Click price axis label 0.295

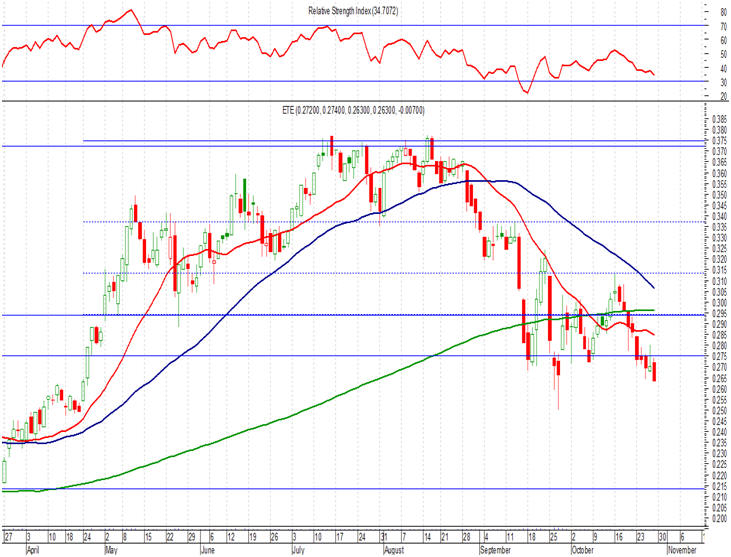pyautogui.click(x=721, y=313)
